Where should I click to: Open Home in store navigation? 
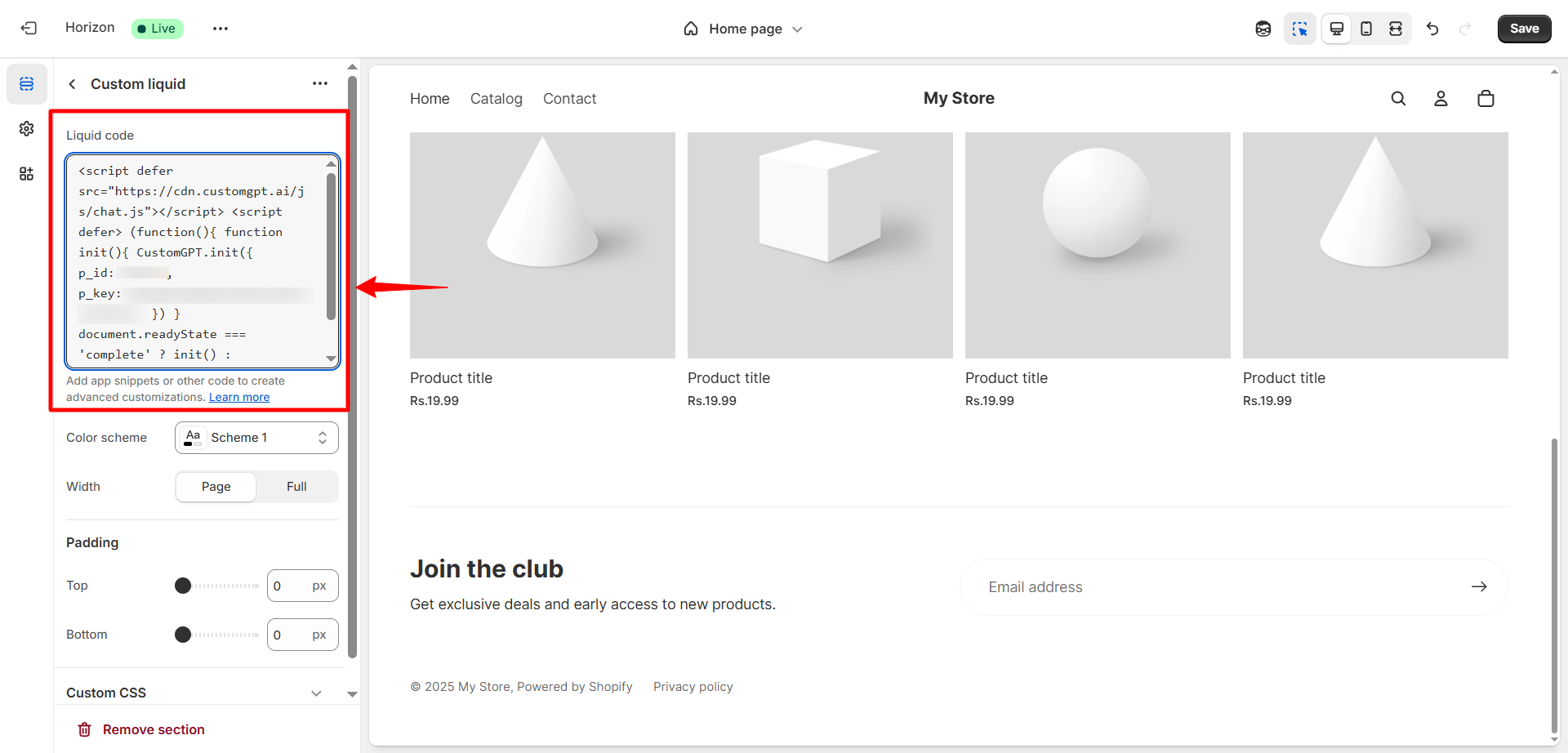(430, 99)
